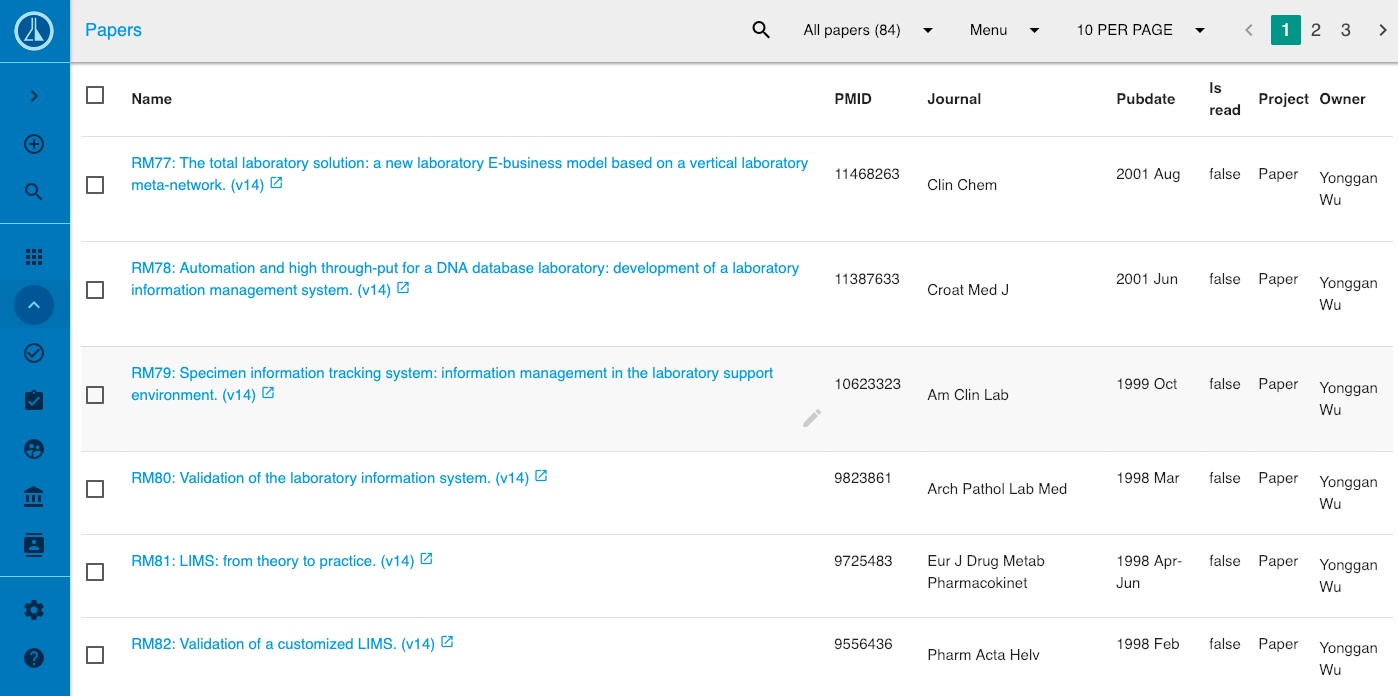
Task: Go to page 2
Action: [1316, 30]
